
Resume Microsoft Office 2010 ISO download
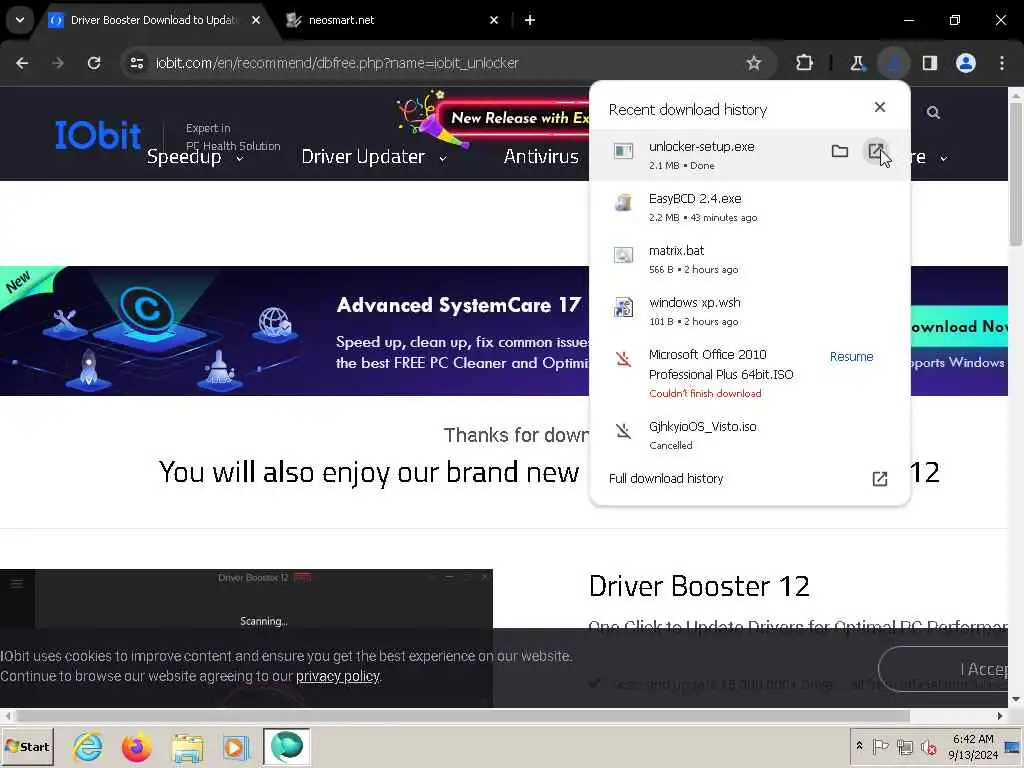pos(851,357)
